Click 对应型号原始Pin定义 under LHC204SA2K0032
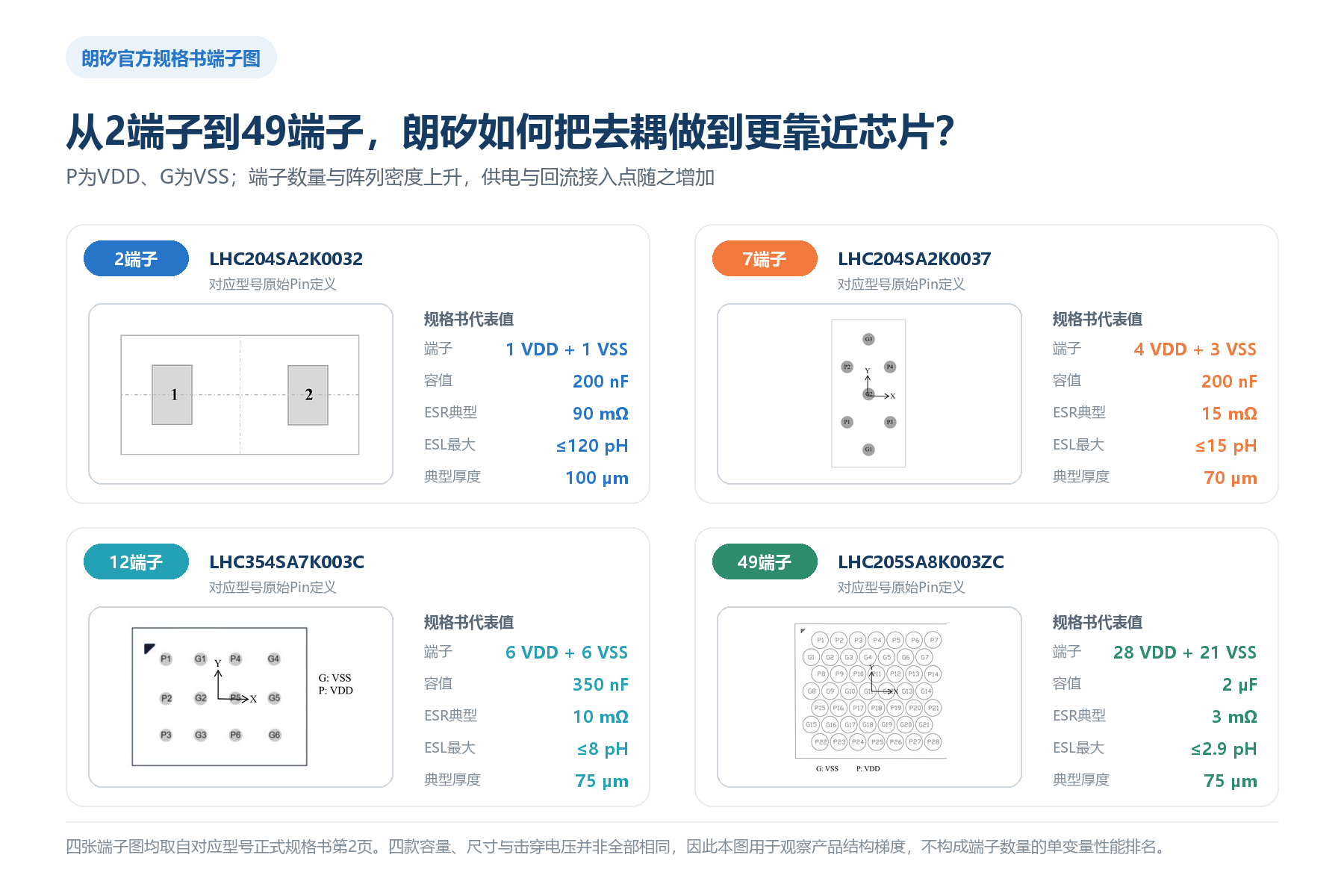The image size is (1344, 896). tap(273, 284)
